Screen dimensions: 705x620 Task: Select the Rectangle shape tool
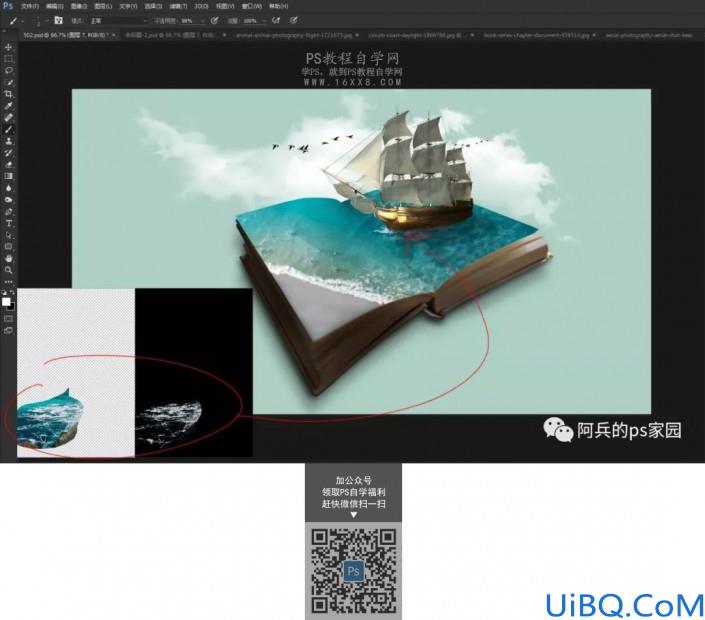[8, 247]
